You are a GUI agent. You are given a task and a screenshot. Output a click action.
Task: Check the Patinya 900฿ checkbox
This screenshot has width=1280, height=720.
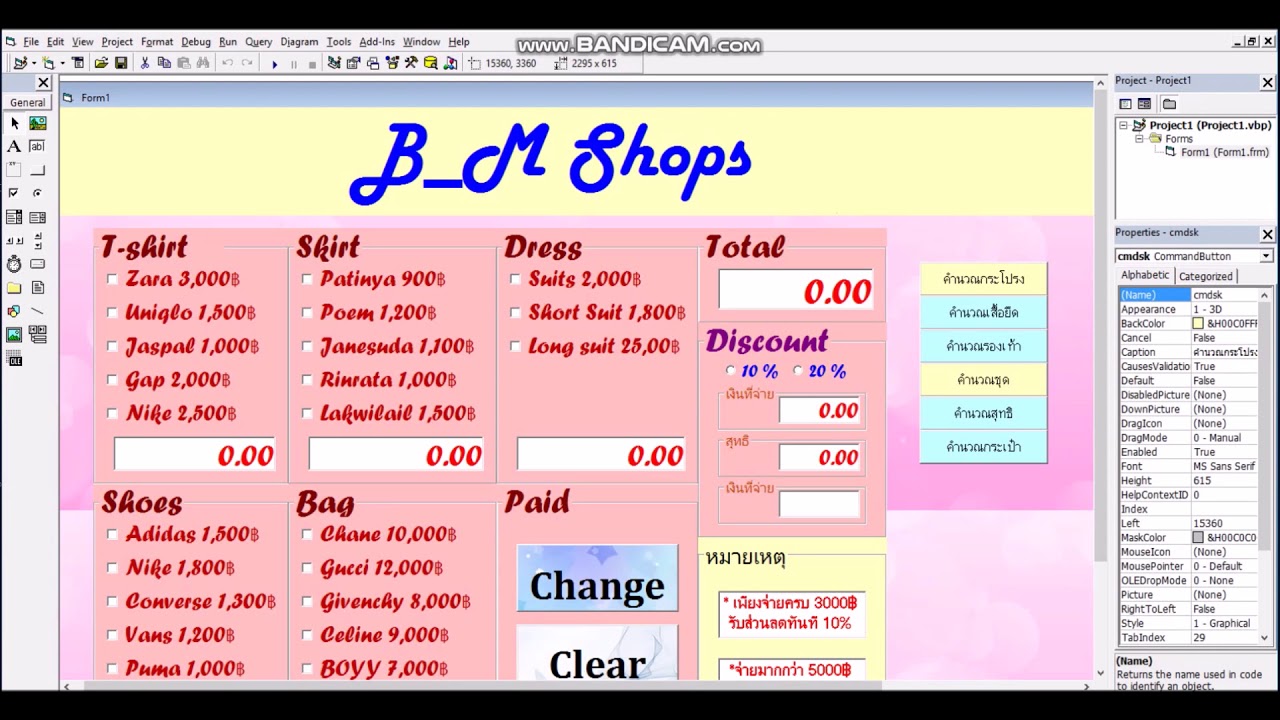[x=307, y=279]
